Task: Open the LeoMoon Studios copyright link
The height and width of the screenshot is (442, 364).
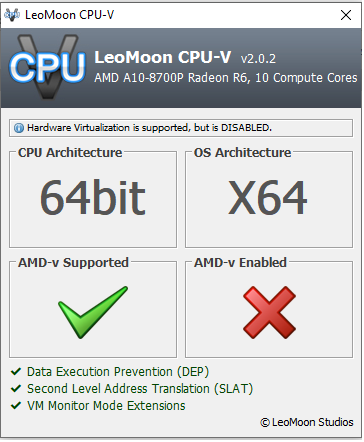Action: point(307,422)
